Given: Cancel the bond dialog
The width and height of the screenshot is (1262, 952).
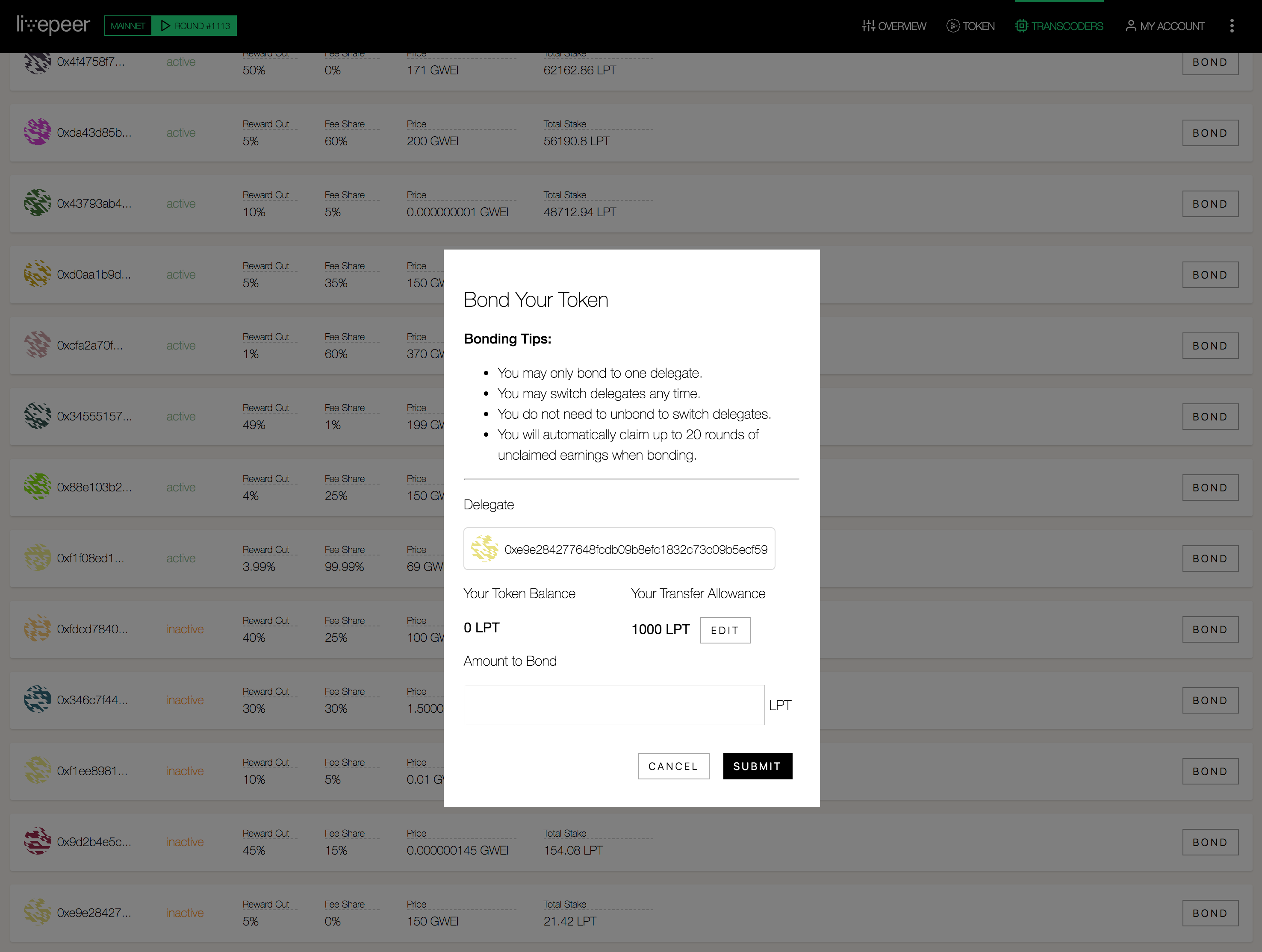Looking at the screenshot, I should [673, 765].
